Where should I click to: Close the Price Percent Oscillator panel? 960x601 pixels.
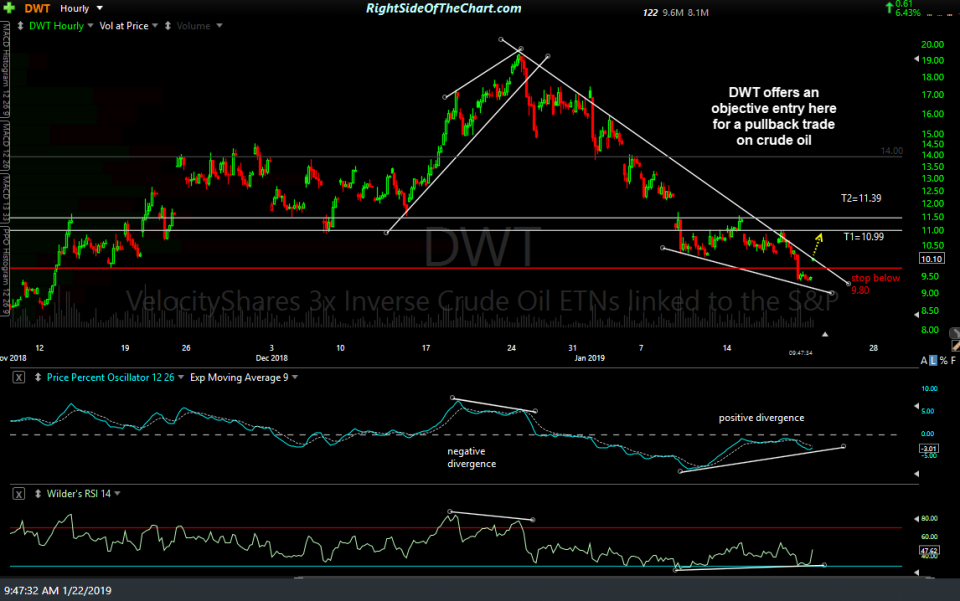(x=17, y=379)
